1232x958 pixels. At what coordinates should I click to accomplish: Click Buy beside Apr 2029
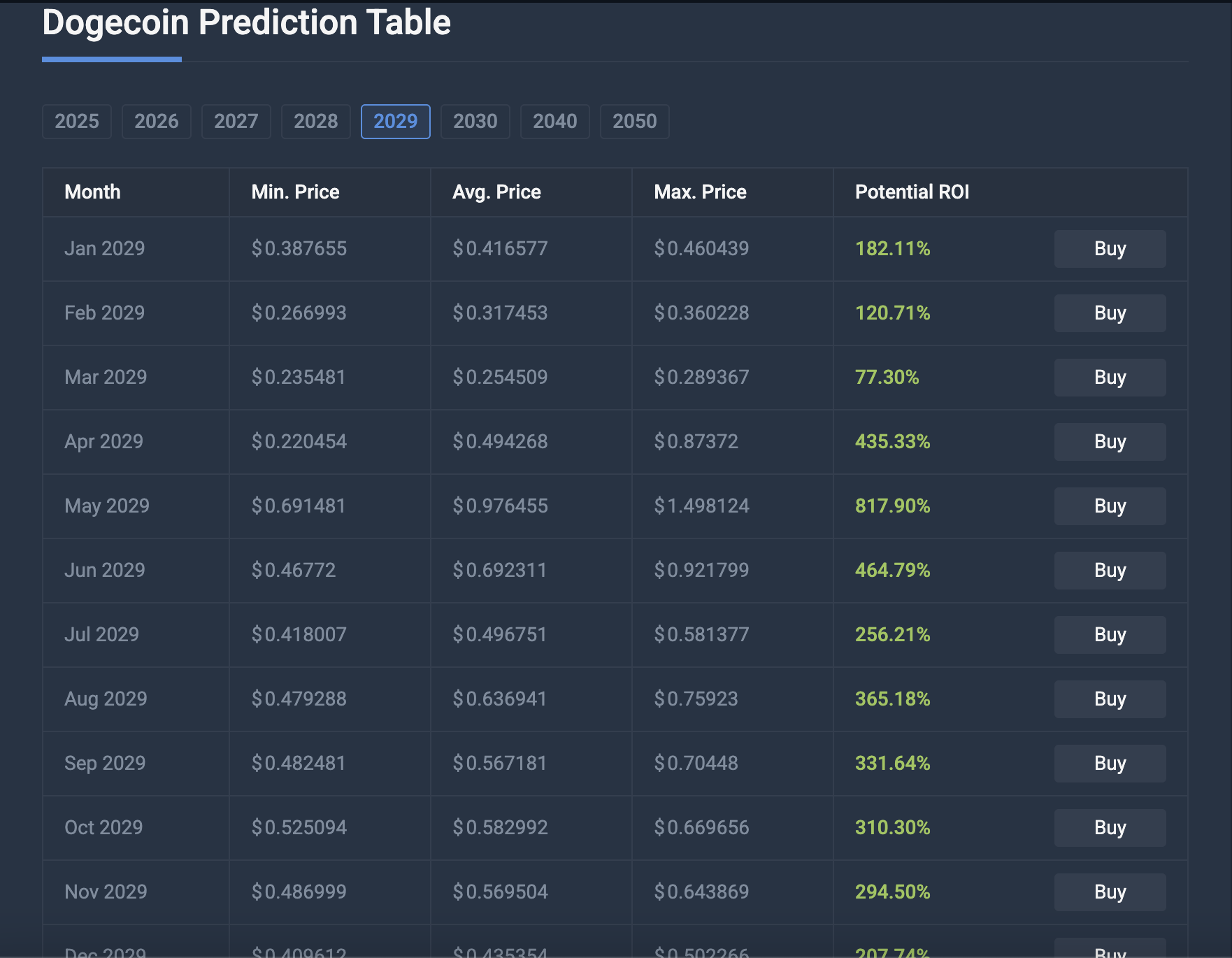click(x=1110, y=441)
